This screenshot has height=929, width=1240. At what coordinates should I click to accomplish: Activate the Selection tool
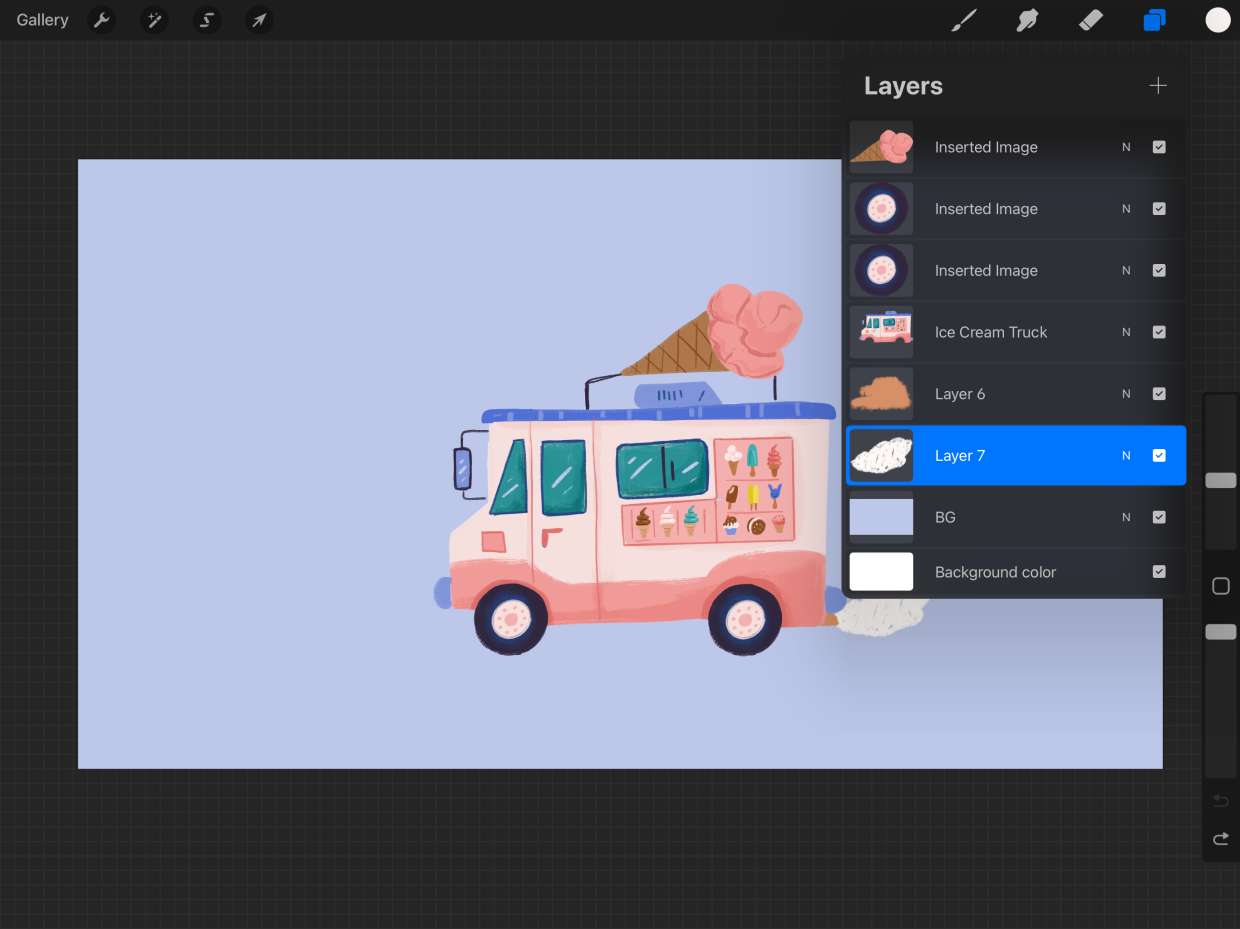tap(207, 20)
